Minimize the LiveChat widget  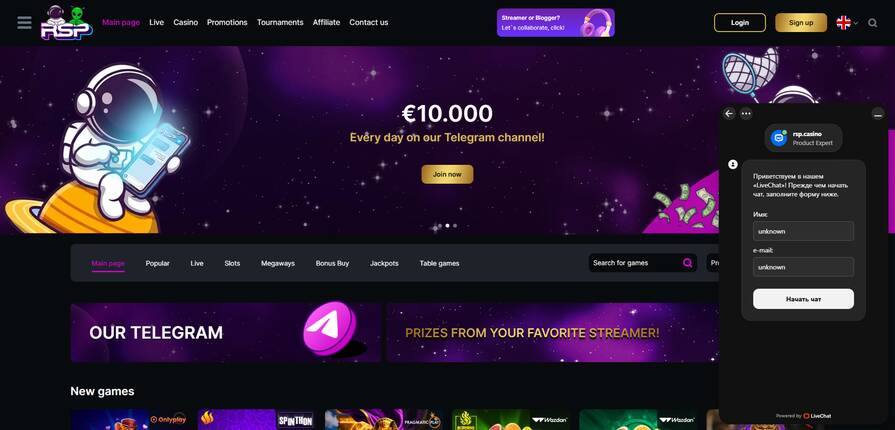[x=878, y=115]
